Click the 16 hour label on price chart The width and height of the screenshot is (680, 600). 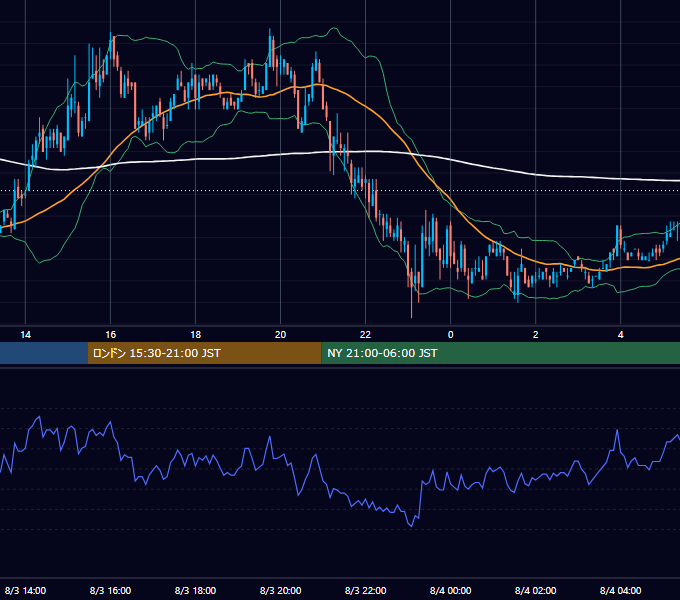(x=111, y=334)
